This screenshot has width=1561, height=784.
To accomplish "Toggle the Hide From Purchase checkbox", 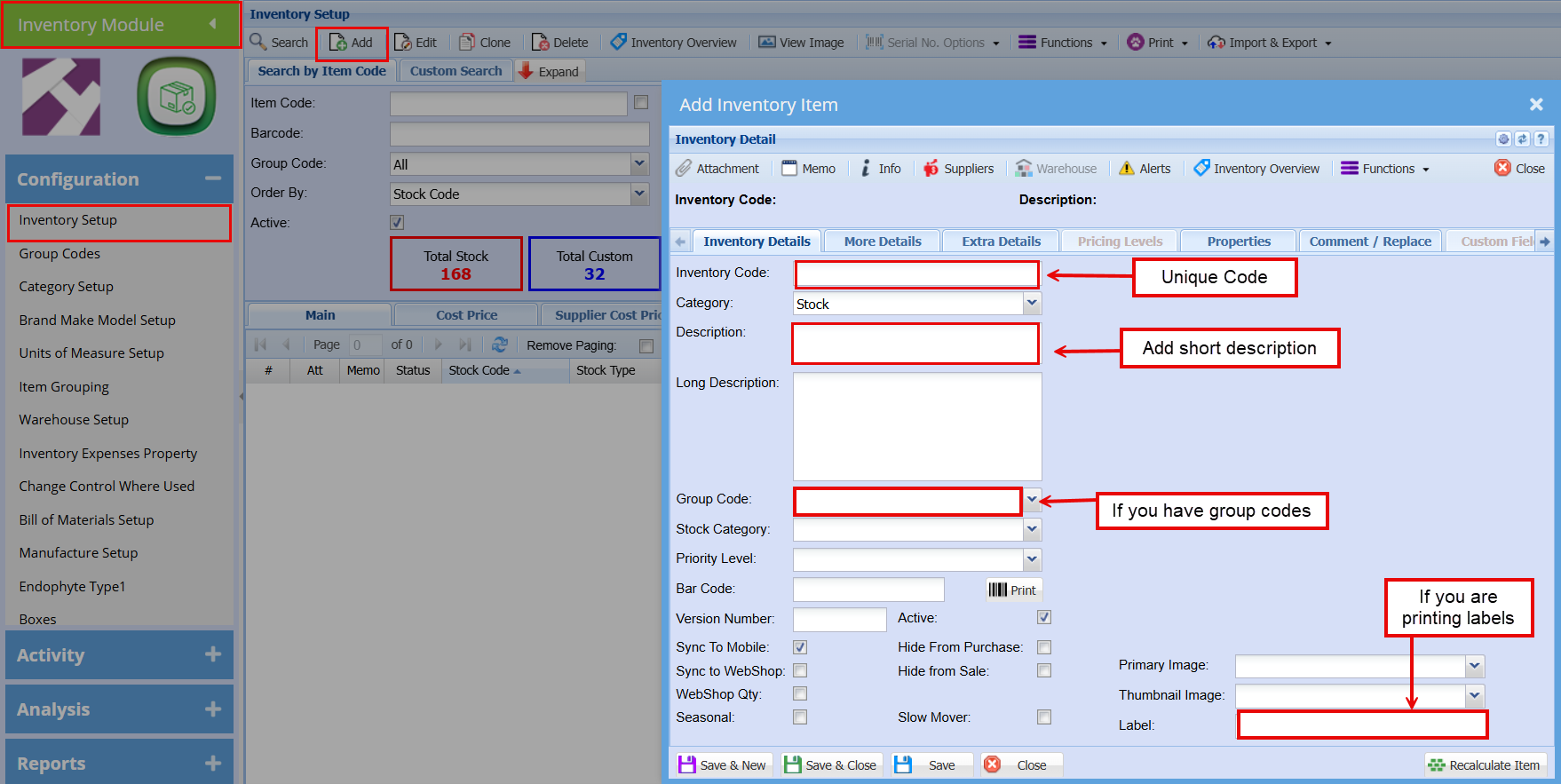I will pyautogui.click(x=1044, y=647).
